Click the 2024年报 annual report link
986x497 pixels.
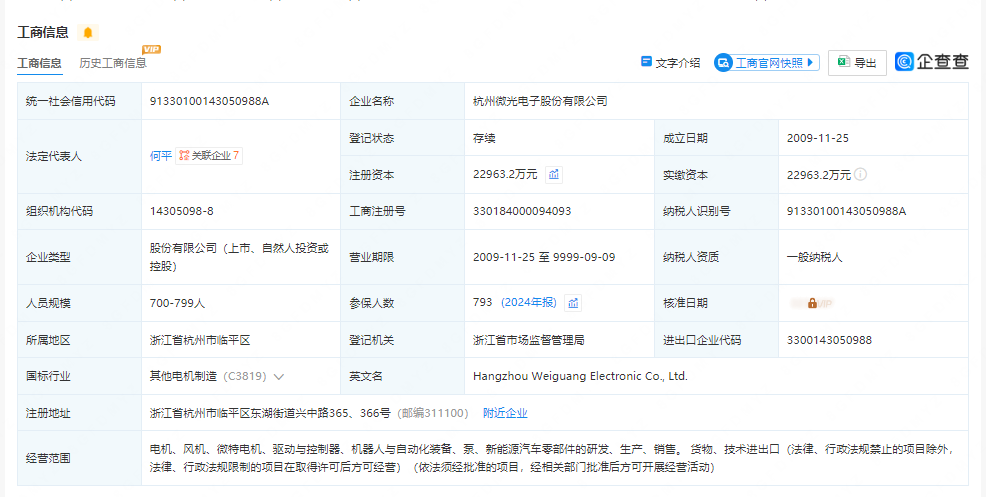(529, 302)
